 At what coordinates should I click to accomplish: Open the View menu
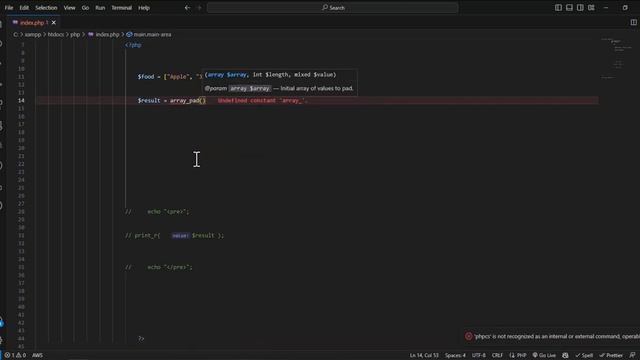pos(69,8)
